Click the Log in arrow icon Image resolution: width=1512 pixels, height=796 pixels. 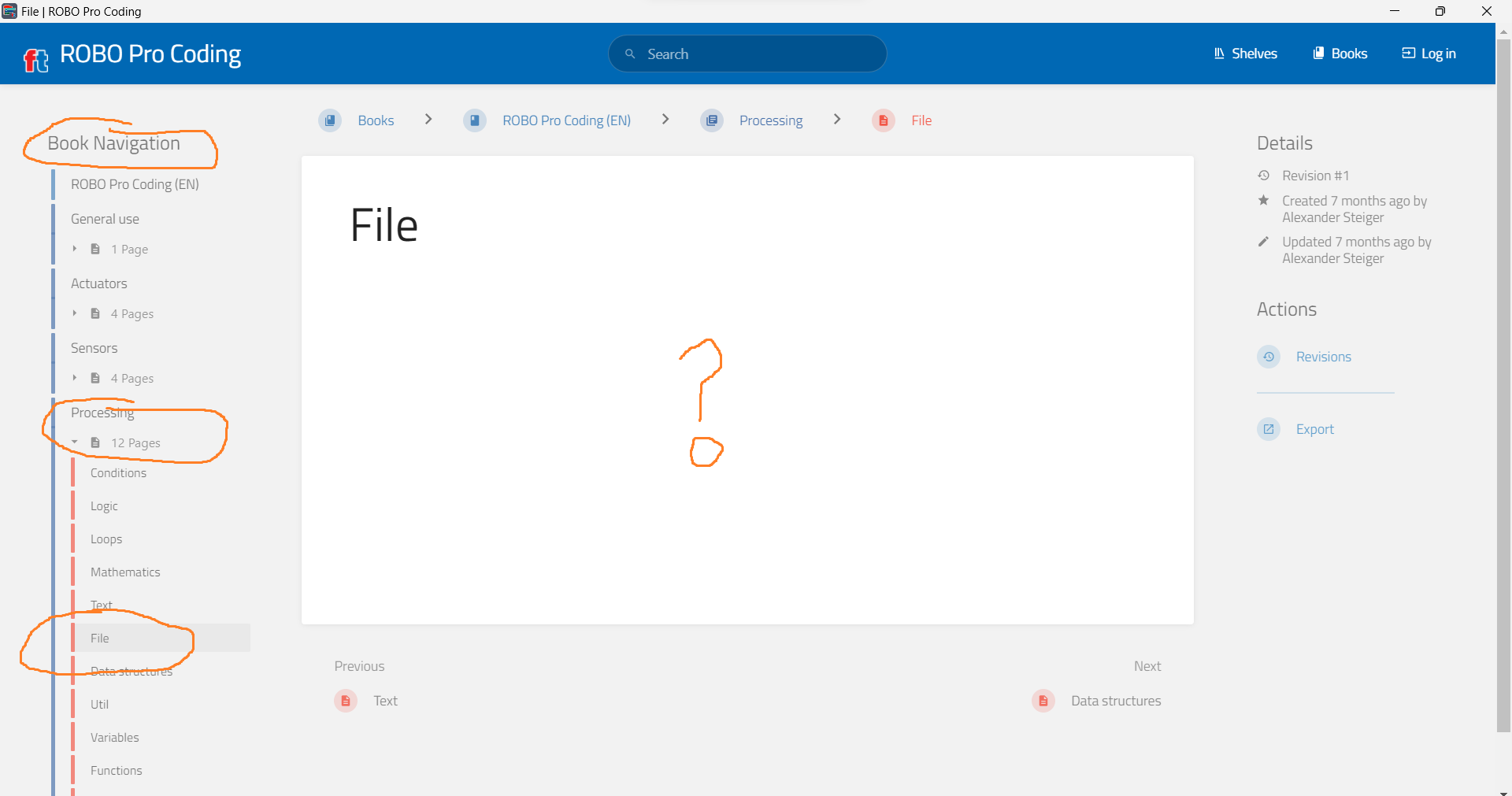(1408, 54)
